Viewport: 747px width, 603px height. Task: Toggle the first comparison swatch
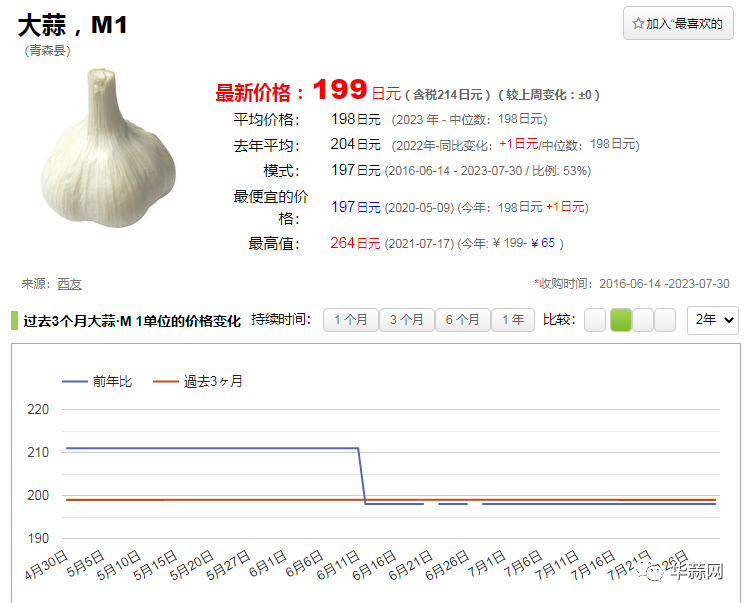coord(595,320)
